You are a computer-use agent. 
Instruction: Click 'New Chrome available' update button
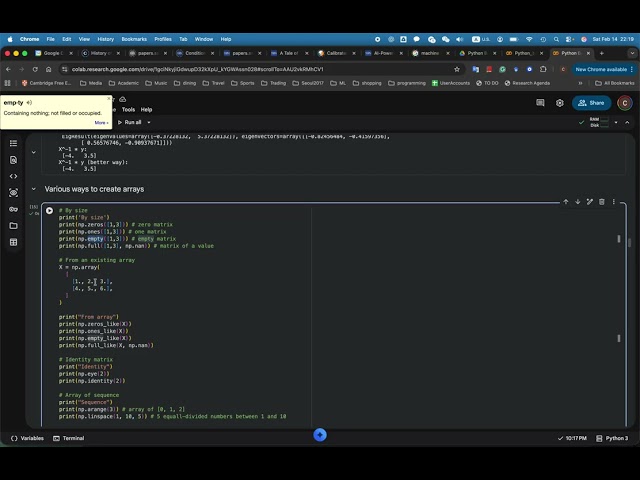tap(603, 69)
